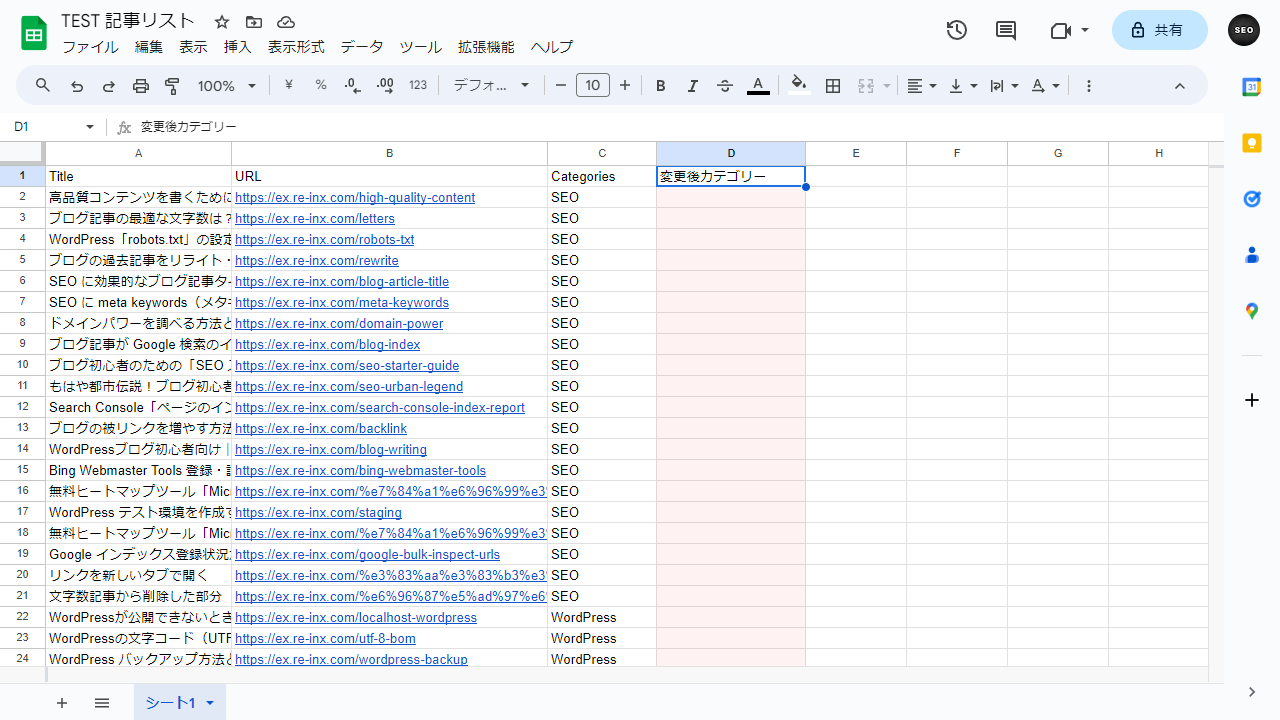Toggle italic formatting
Screen dimensions: 1280x720
tap(693, 86)
